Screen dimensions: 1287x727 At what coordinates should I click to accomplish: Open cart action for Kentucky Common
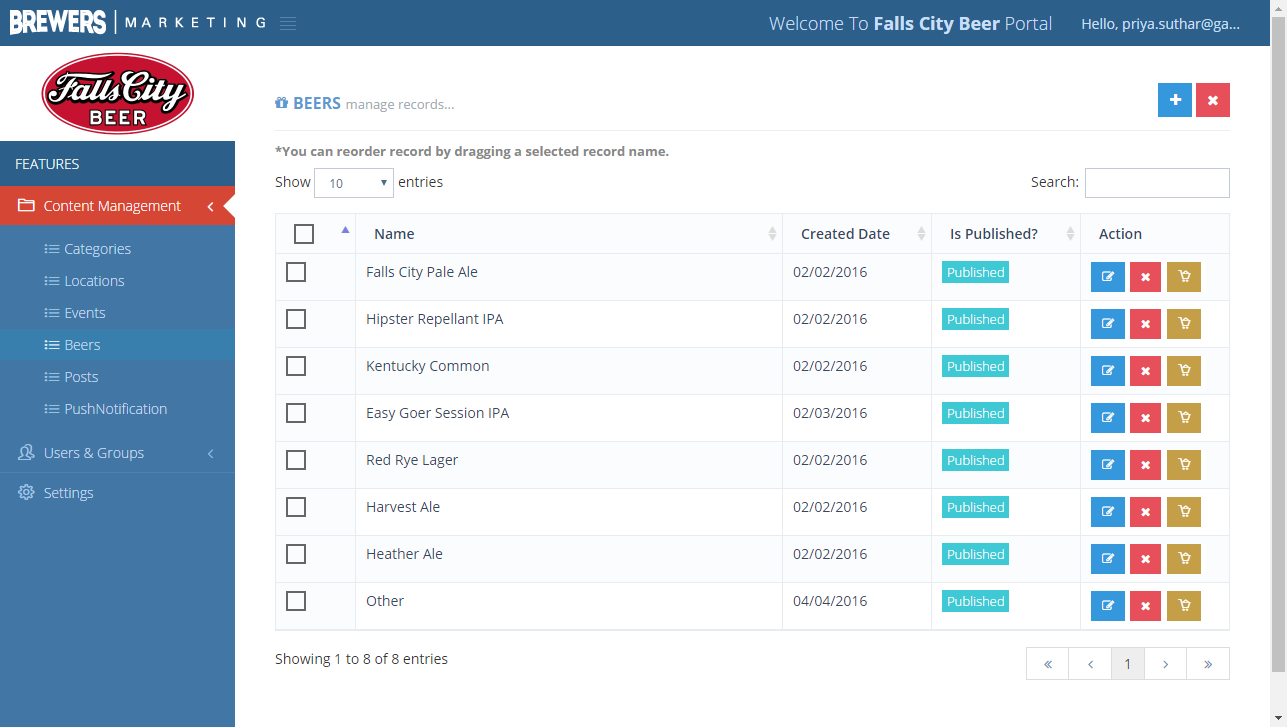tap(1184, 371)
